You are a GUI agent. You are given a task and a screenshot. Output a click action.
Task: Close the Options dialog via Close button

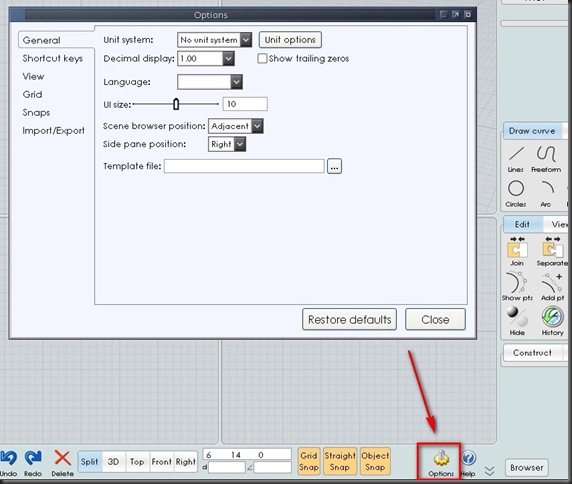(x=435, y=320)
